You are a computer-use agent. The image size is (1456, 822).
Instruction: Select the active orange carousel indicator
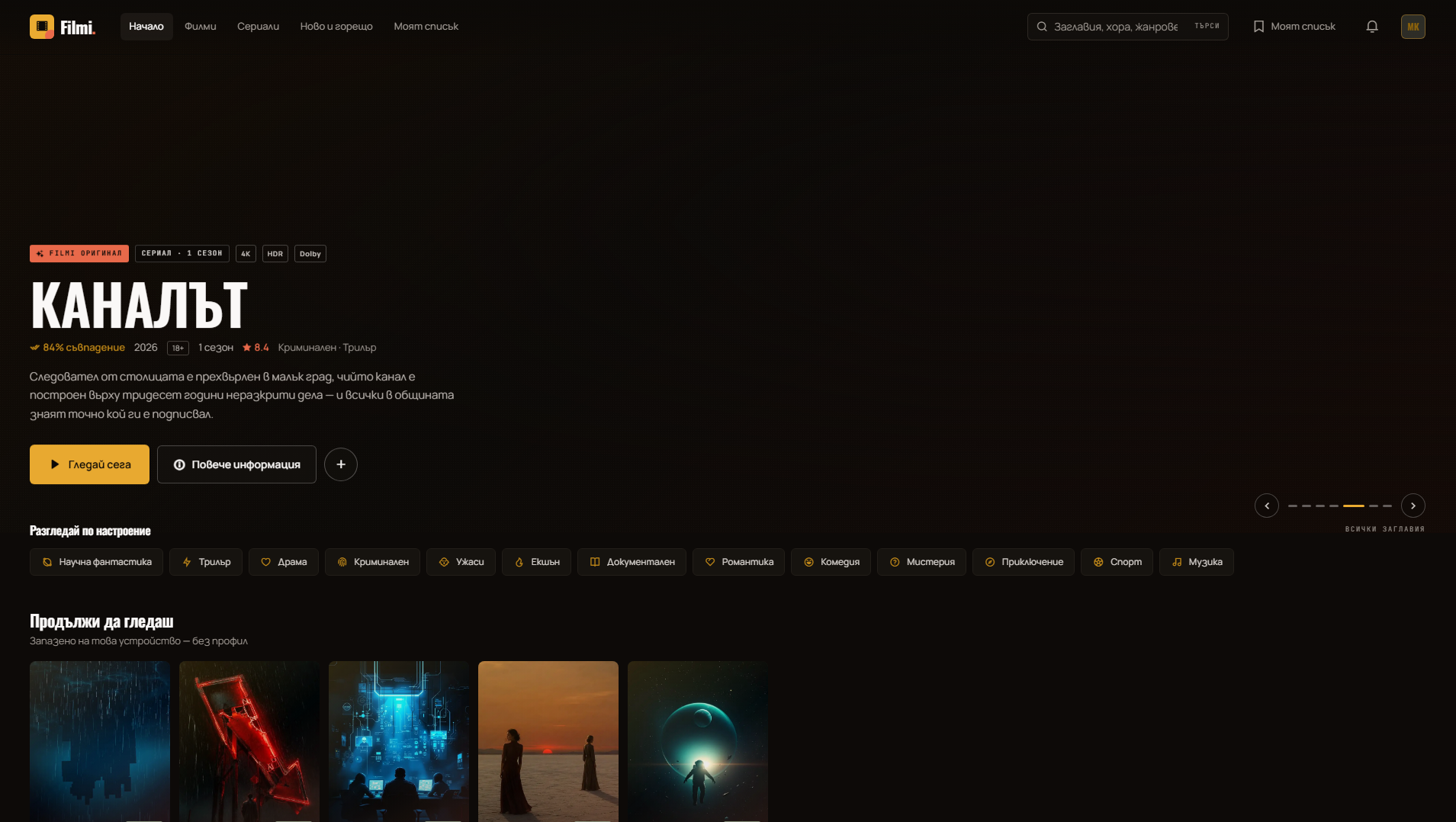pyautogui.click(x=1354, y=506)
